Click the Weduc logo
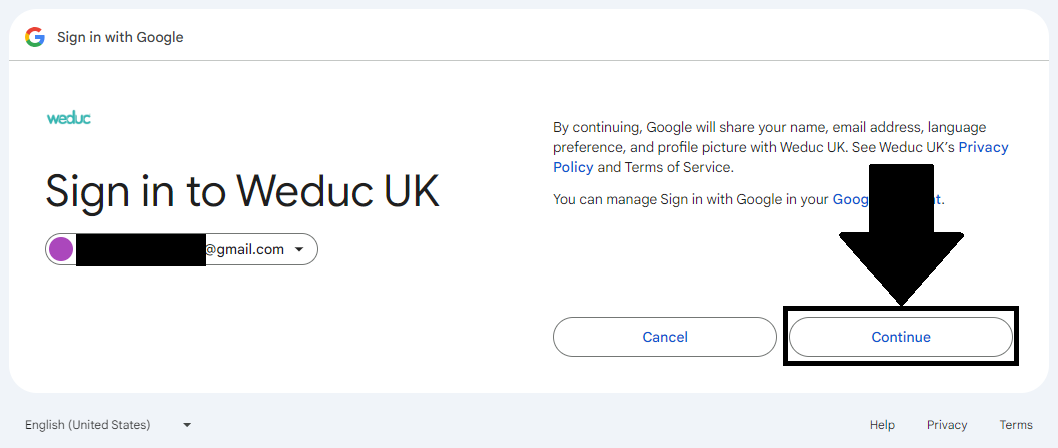The height and width of the screenshot is (448, 1058). 69,118
